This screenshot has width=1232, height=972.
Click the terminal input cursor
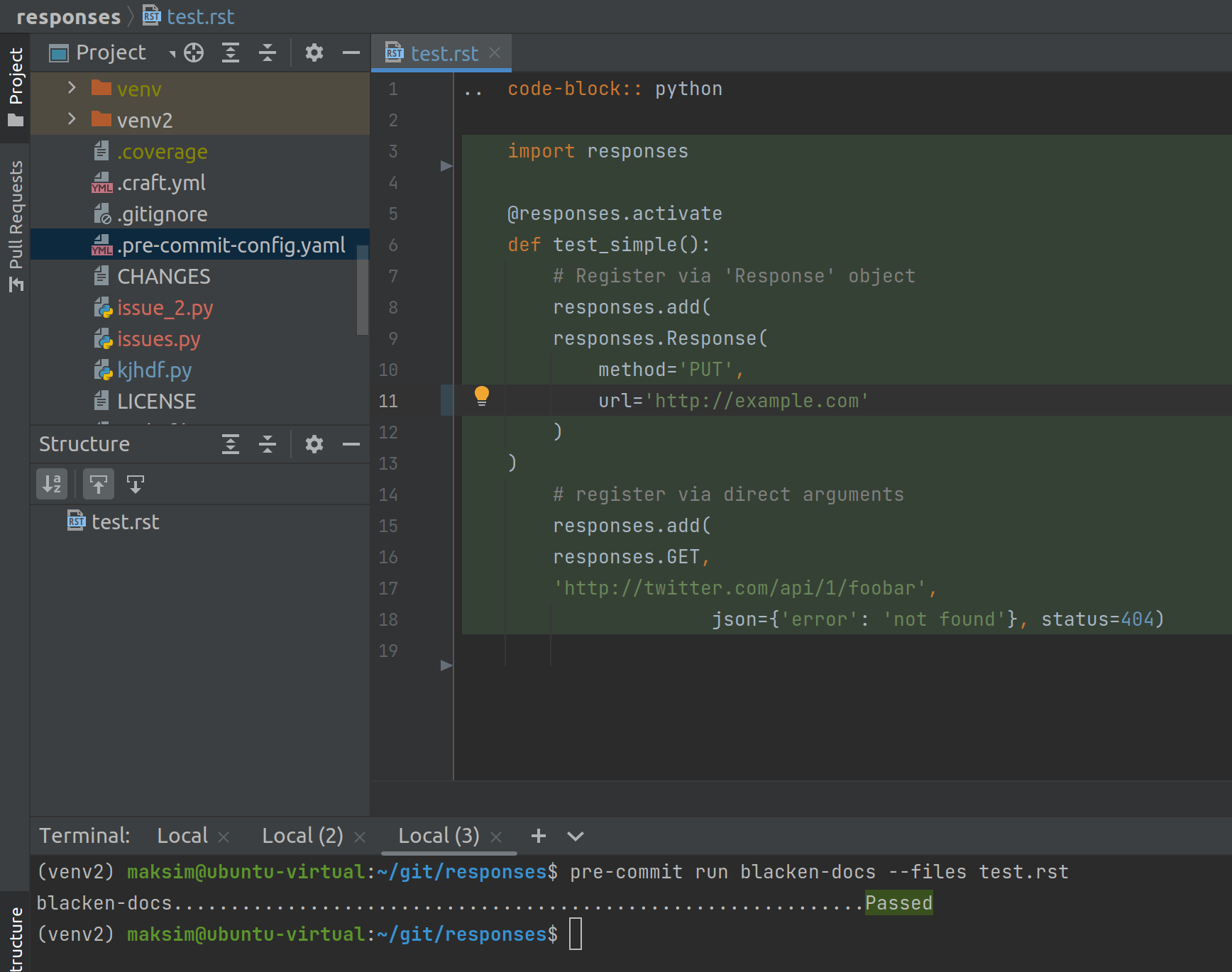(576, 934)
